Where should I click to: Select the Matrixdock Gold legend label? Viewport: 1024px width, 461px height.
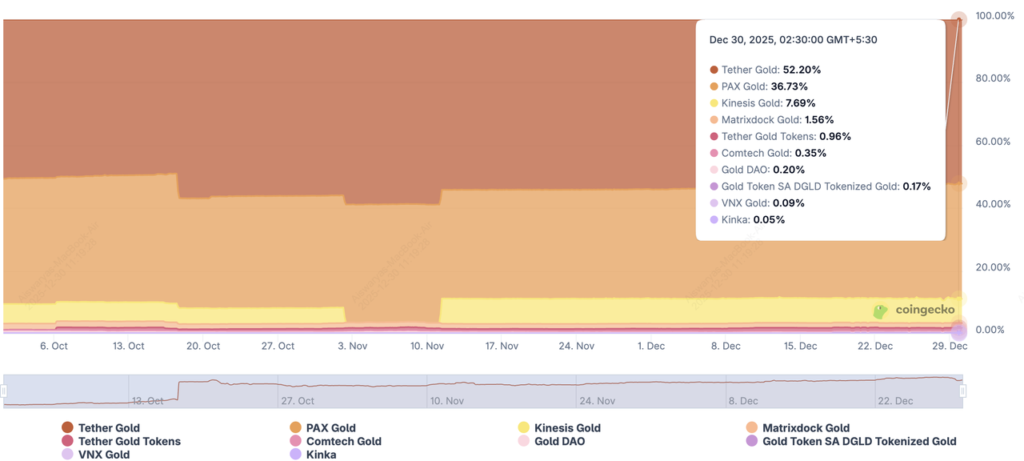click(x=805, y=428)
